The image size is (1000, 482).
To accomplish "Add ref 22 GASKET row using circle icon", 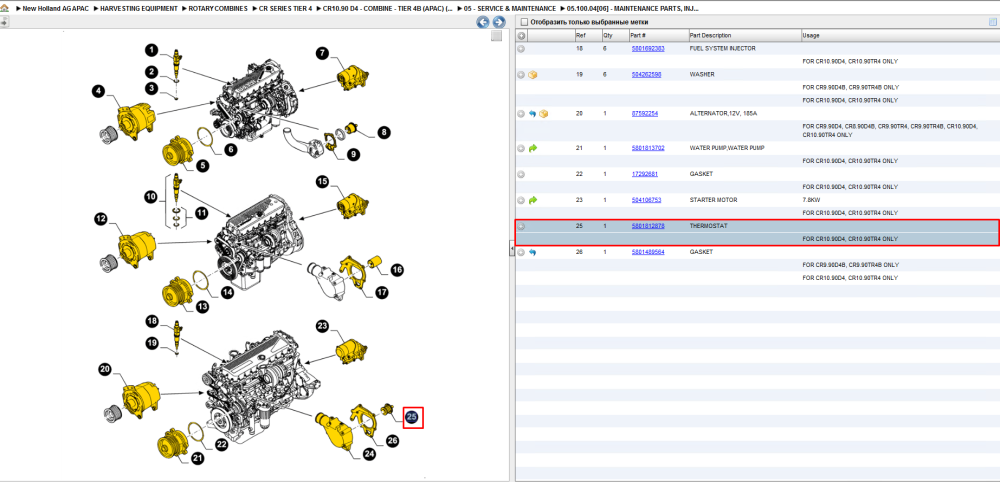I will click(521, 174).
